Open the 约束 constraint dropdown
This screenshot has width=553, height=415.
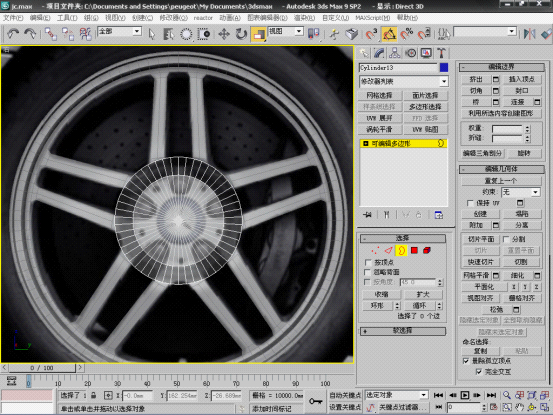point(521,192)
